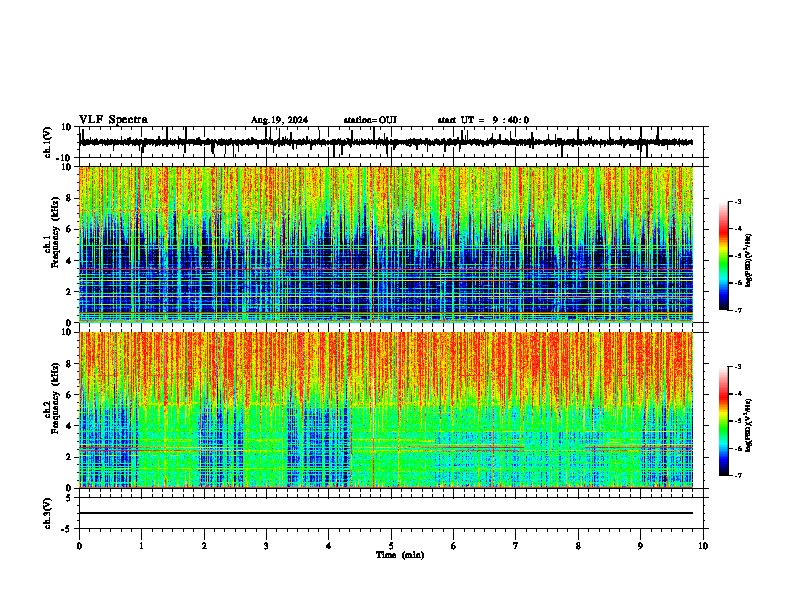792x612 pixels.
Task: Click the "2" kHz tick on ch.2 spectrogram
Action: (x=69, y=457)
